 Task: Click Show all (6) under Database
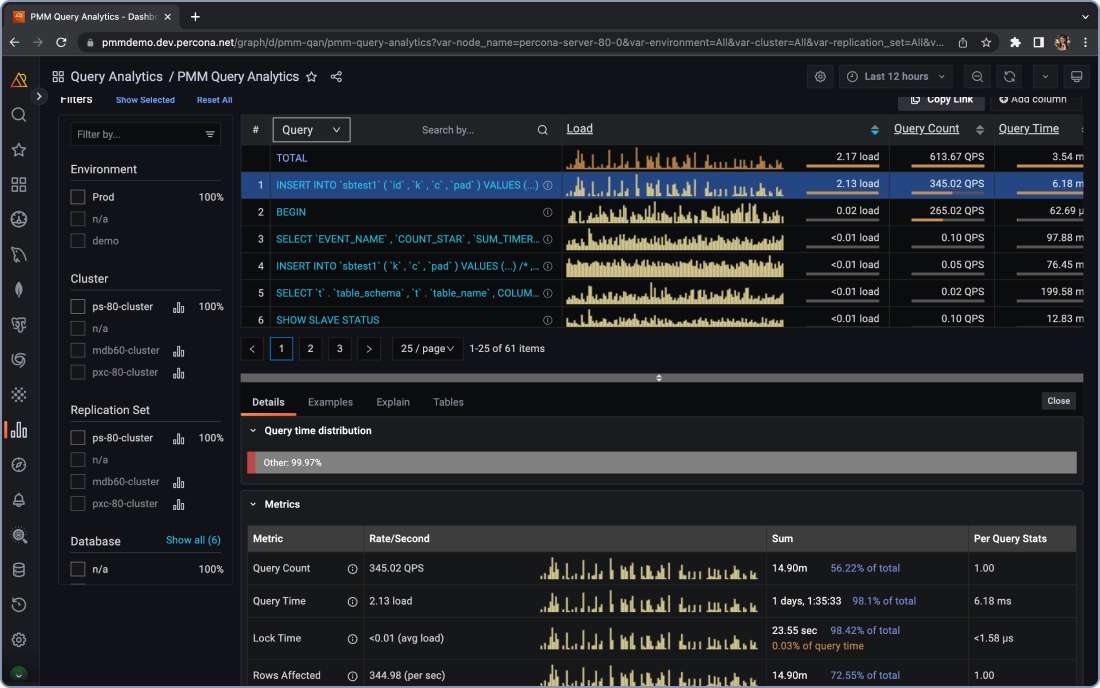tap(193, 540)
